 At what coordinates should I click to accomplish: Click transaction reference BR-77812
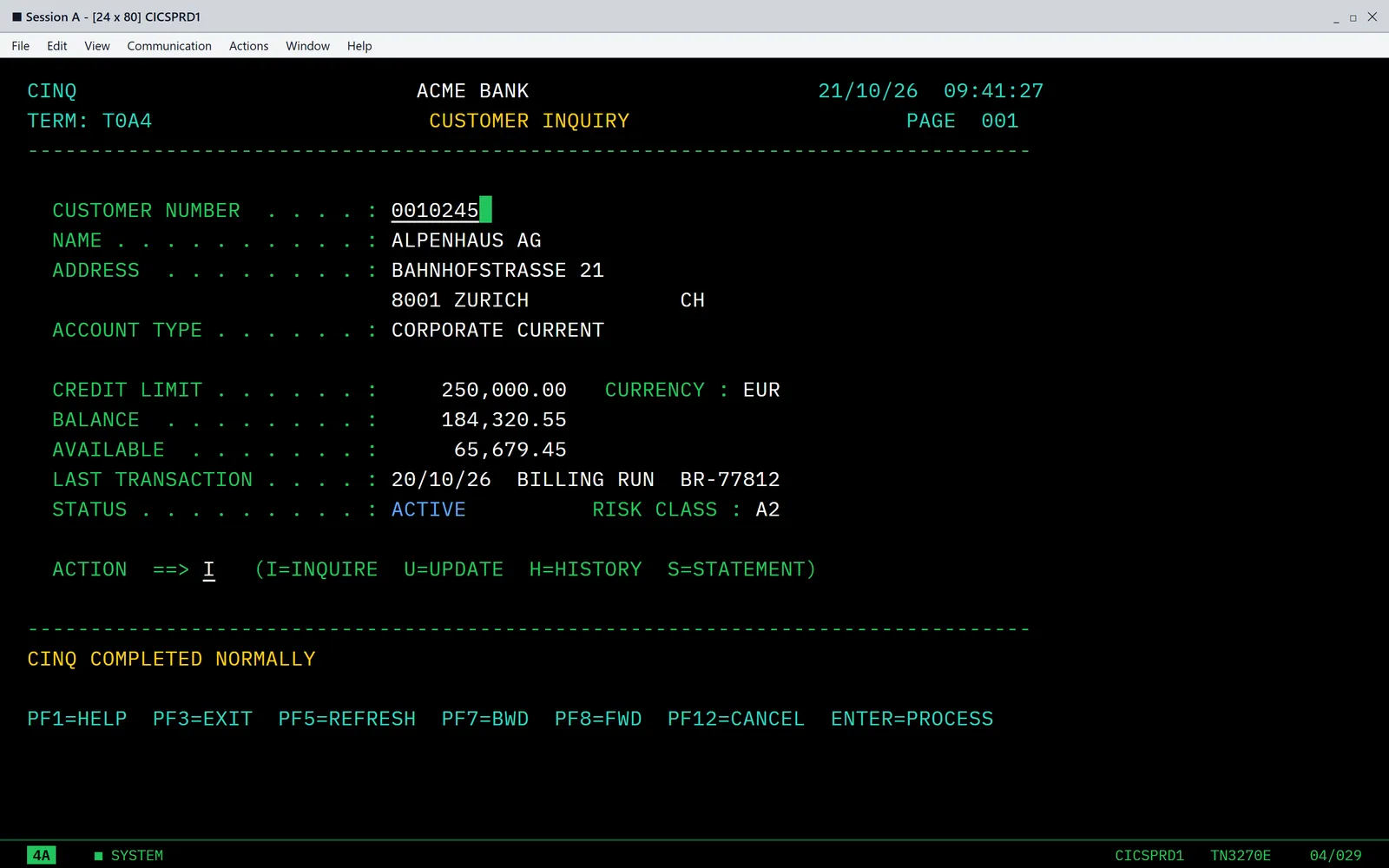coord(730,480)
